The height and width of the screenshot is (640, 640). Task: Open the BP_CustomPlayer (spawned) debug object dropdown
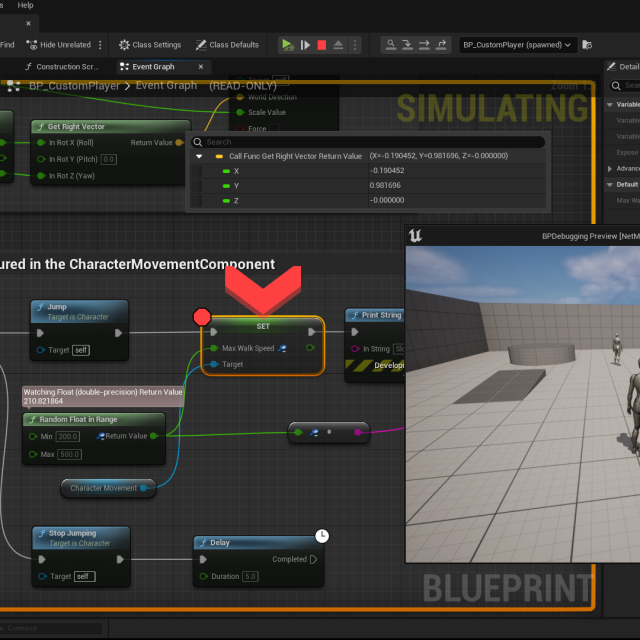point(518,45)
